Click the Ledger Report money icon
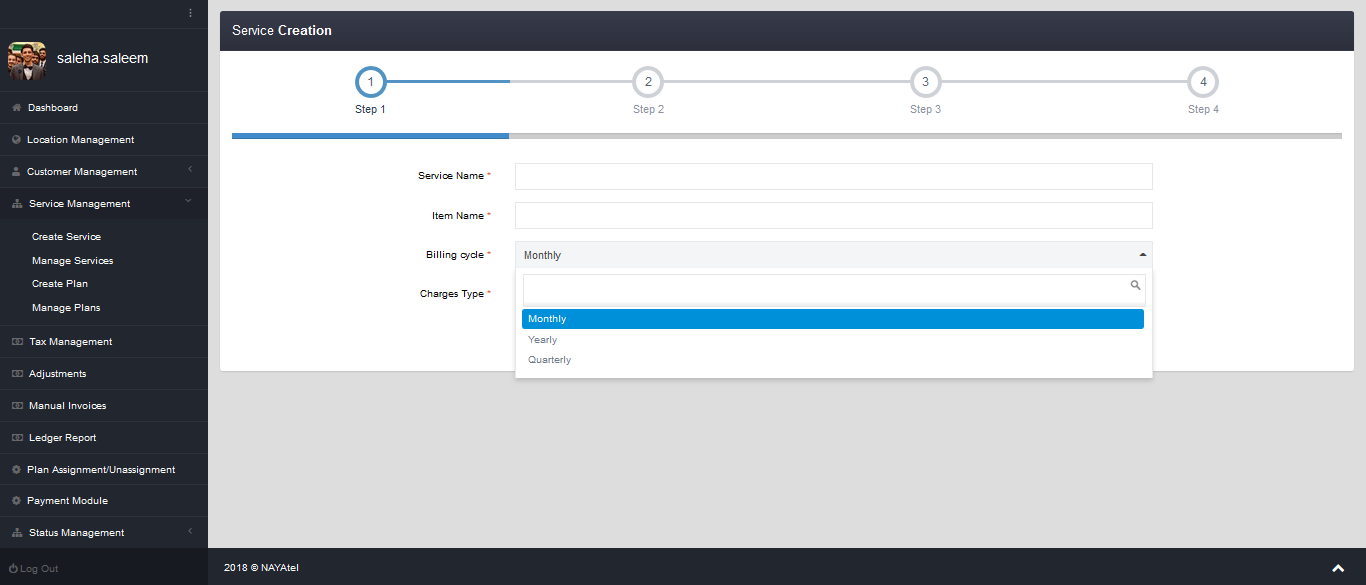 click(x=17, y=437)
